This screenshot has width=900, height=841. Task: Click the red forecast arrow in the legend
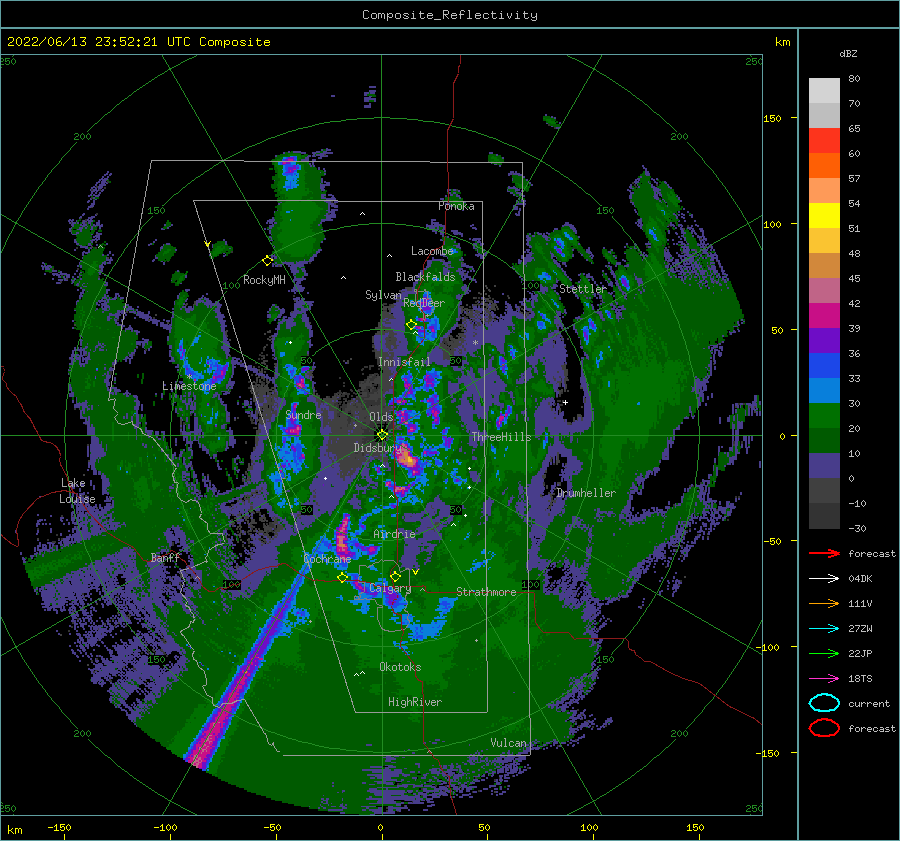click(824, 553)
